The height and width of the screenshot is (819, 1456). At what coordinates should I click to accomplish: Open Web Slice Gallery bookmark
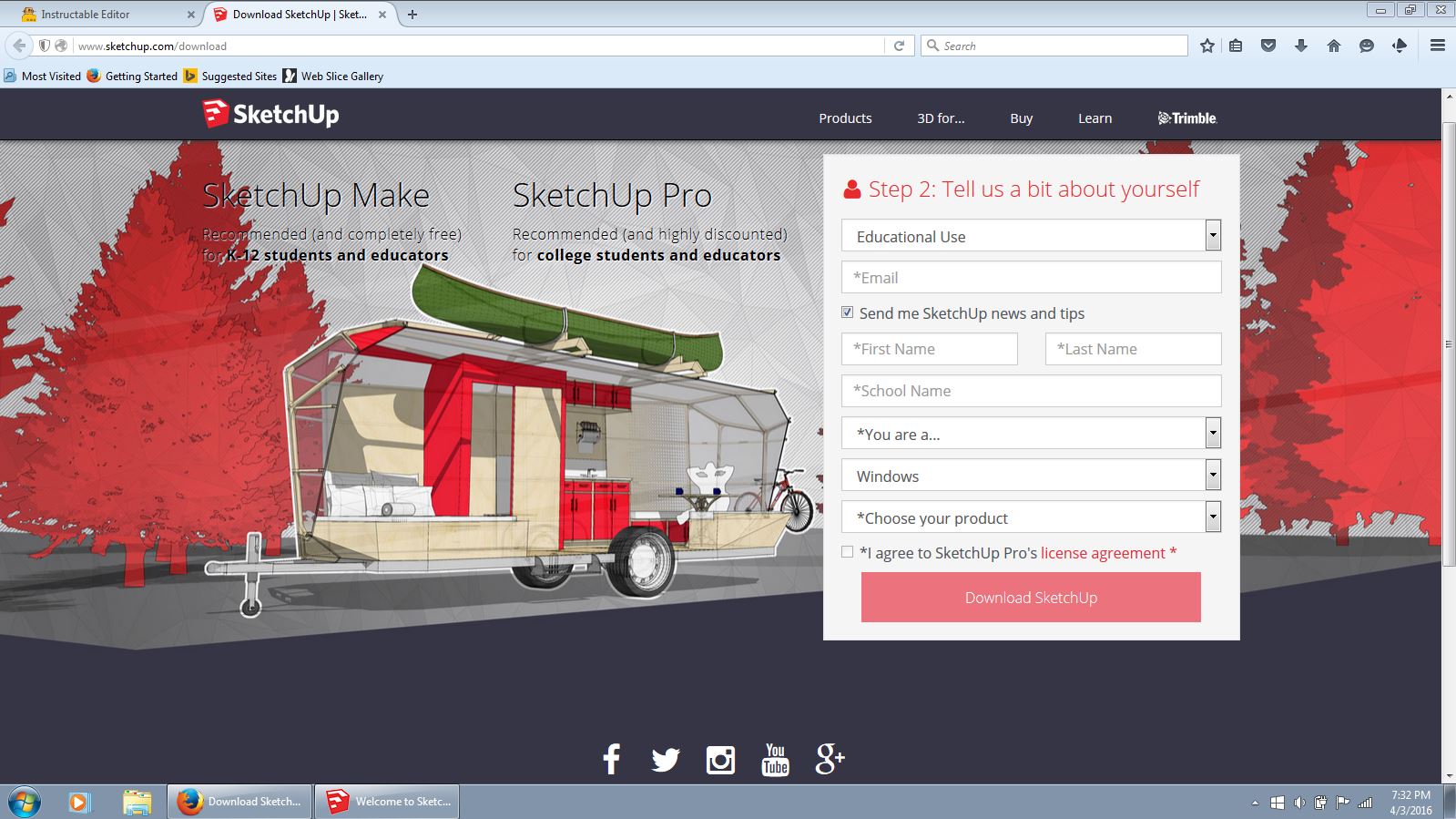pos(333,77)
